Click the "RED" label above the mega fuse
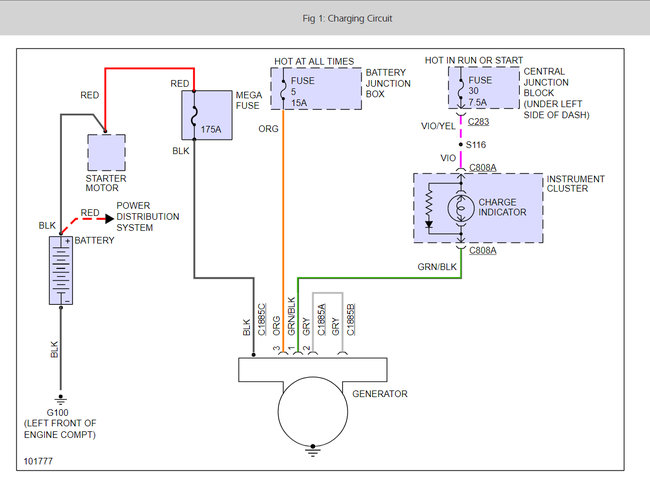 pos(179,84)
